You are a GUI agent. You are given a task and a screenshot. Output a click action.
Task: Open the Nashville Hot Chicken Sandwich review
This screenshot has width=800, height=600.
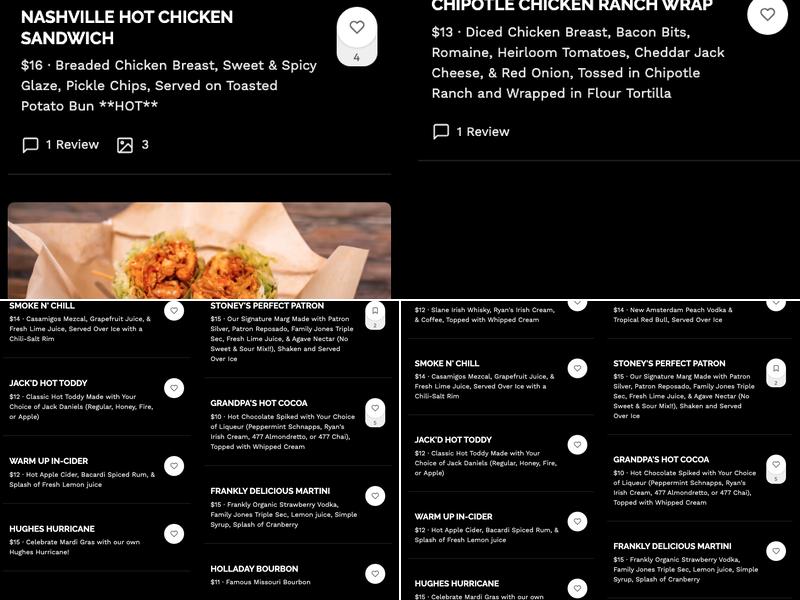[61, 145]
